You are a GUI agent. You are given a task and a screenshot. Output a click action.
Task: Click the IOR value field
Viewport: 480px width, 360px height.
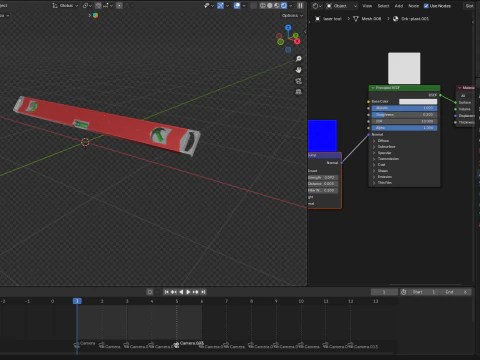click(404, 121)
